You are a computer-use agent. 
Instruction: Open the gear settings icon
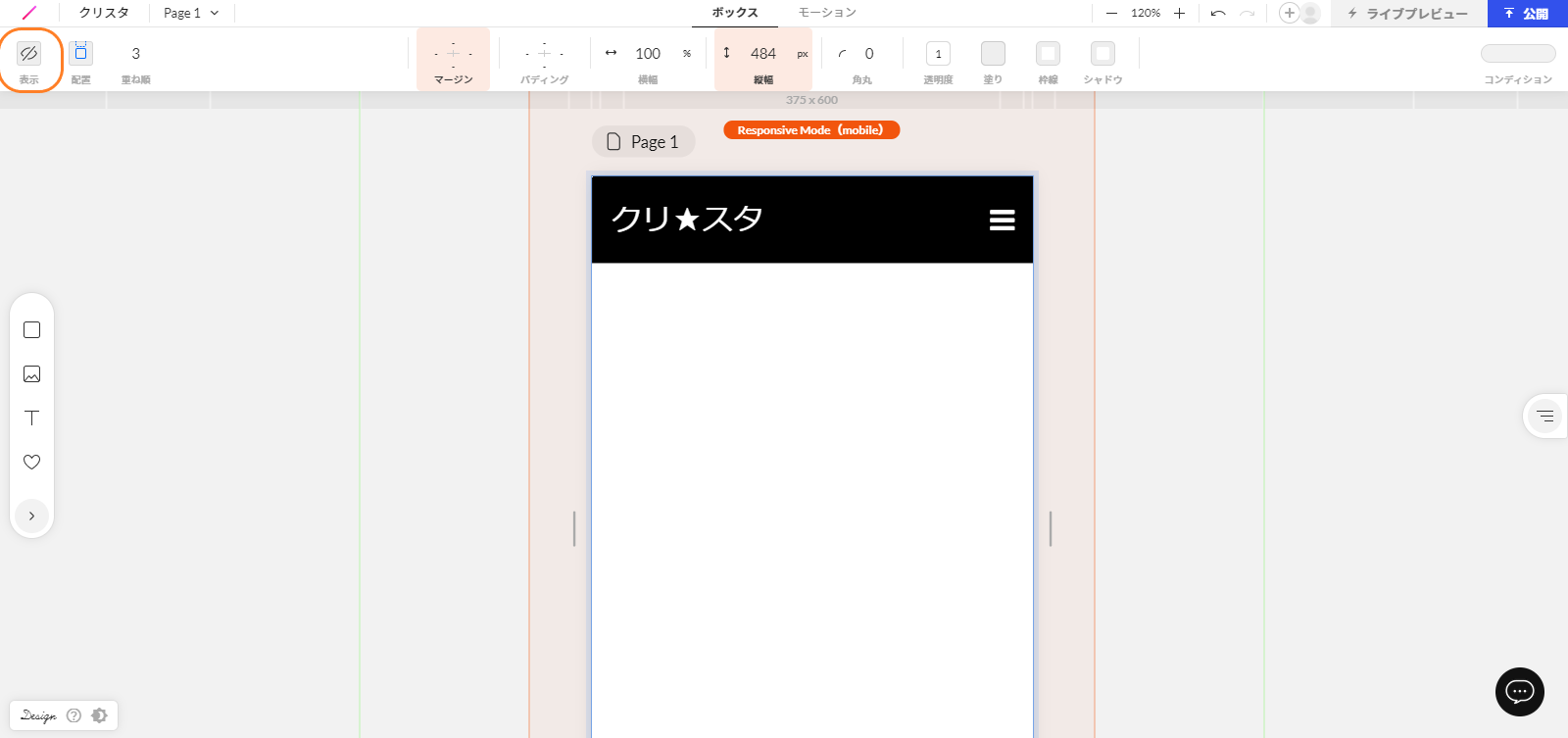tap(99, 715)
